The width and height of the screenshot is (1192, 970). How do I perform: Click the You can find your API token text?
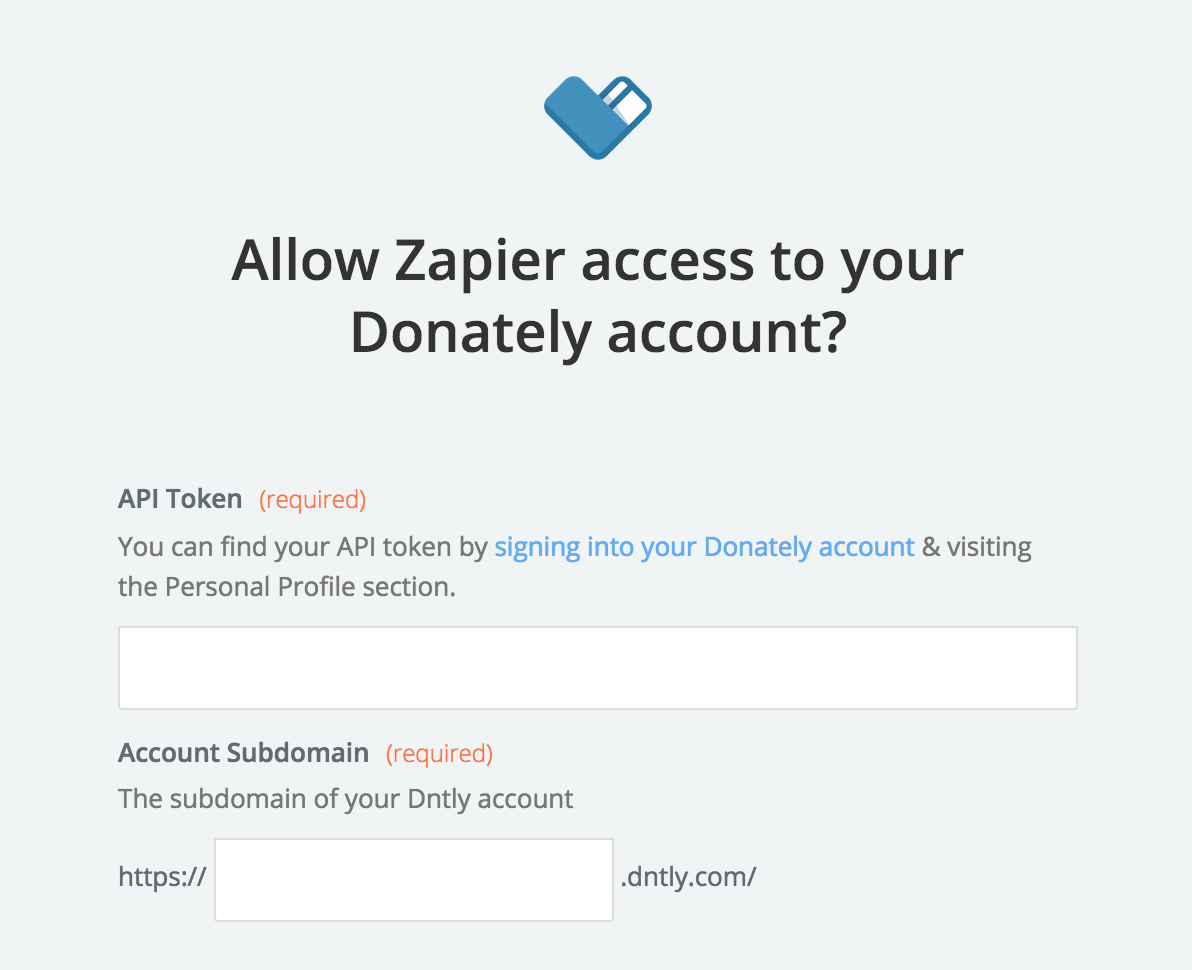click(303, 547)
